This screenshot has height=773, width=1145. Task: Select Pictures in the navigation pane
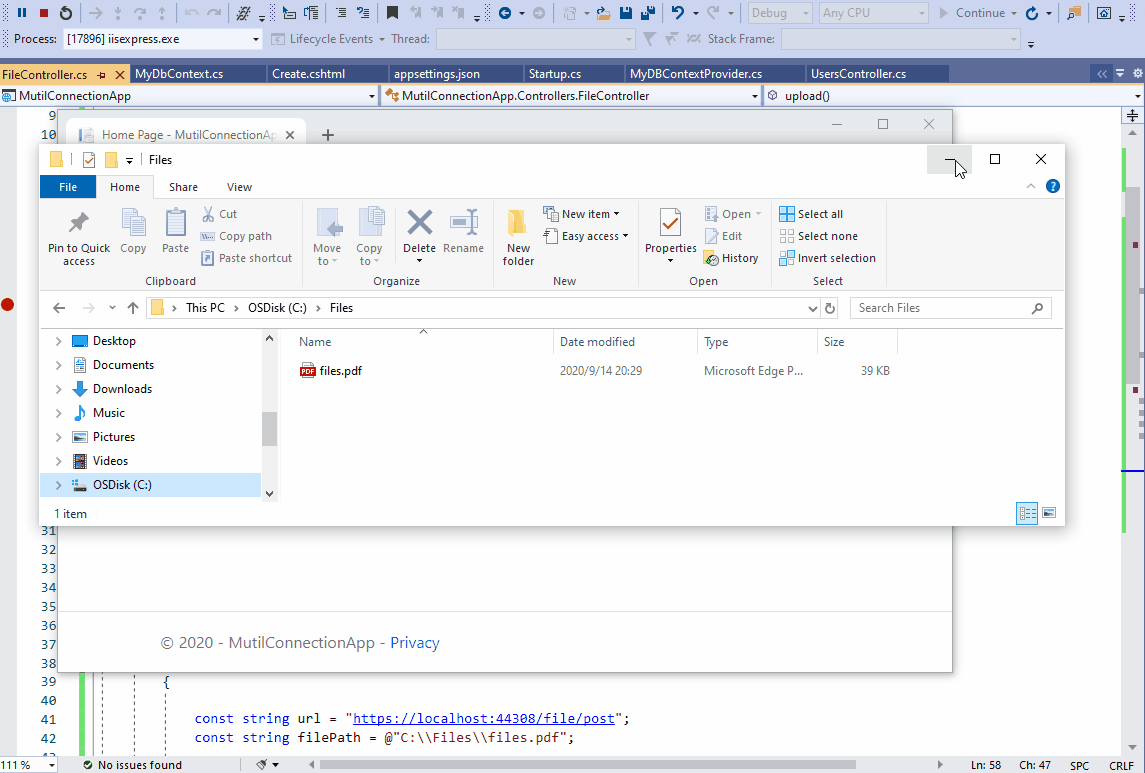point(114,437)
